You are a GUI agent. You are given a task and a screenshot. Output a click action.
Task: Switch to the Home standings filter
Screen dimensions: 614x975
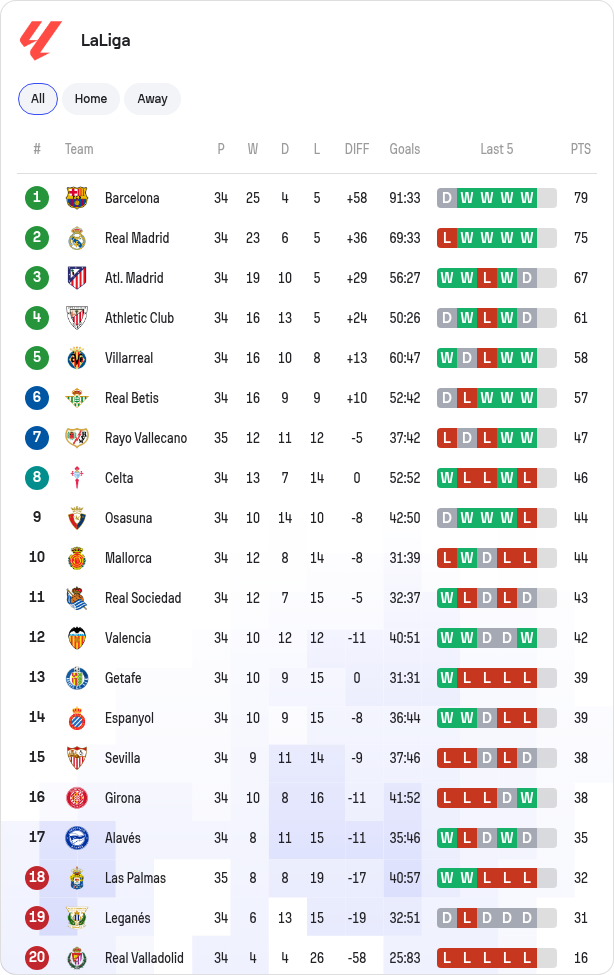pos(91,99)
